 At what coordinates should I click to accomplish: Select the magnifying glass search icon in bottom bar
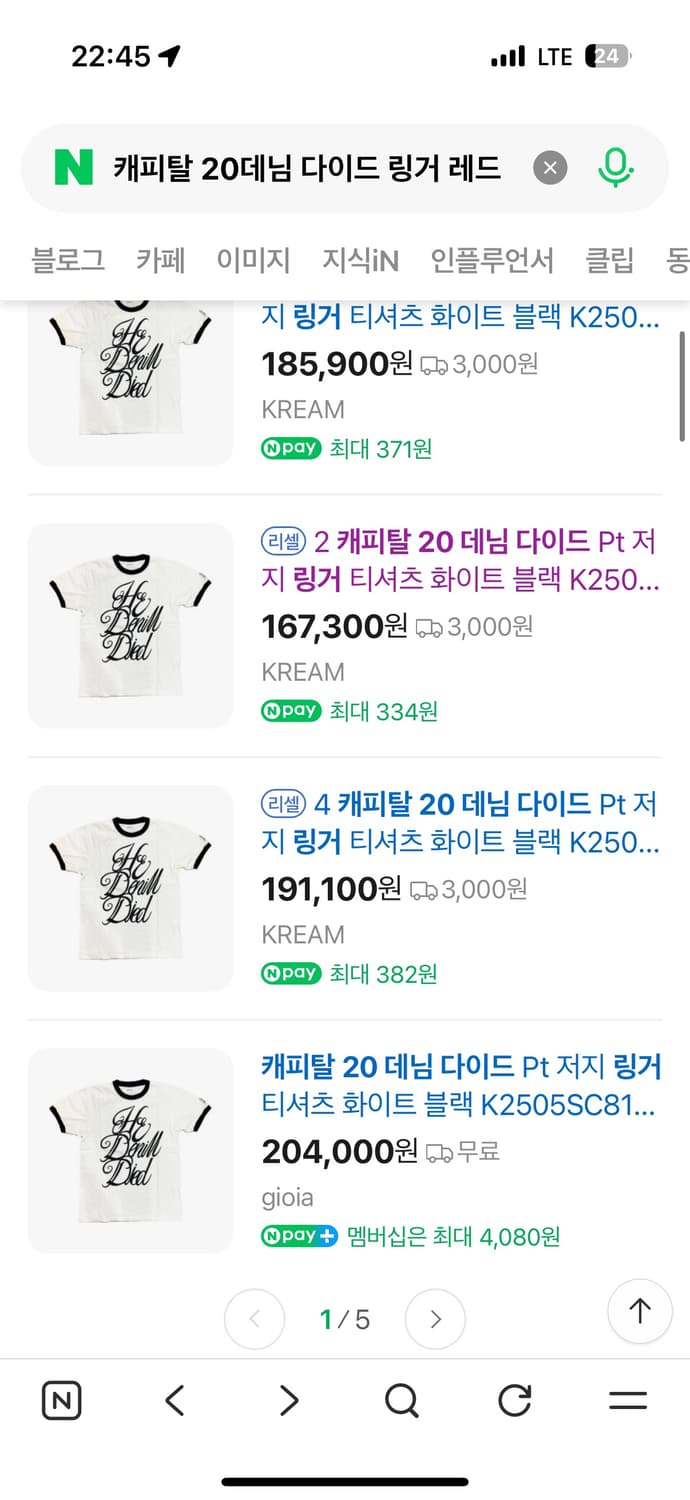[402, 1400]
